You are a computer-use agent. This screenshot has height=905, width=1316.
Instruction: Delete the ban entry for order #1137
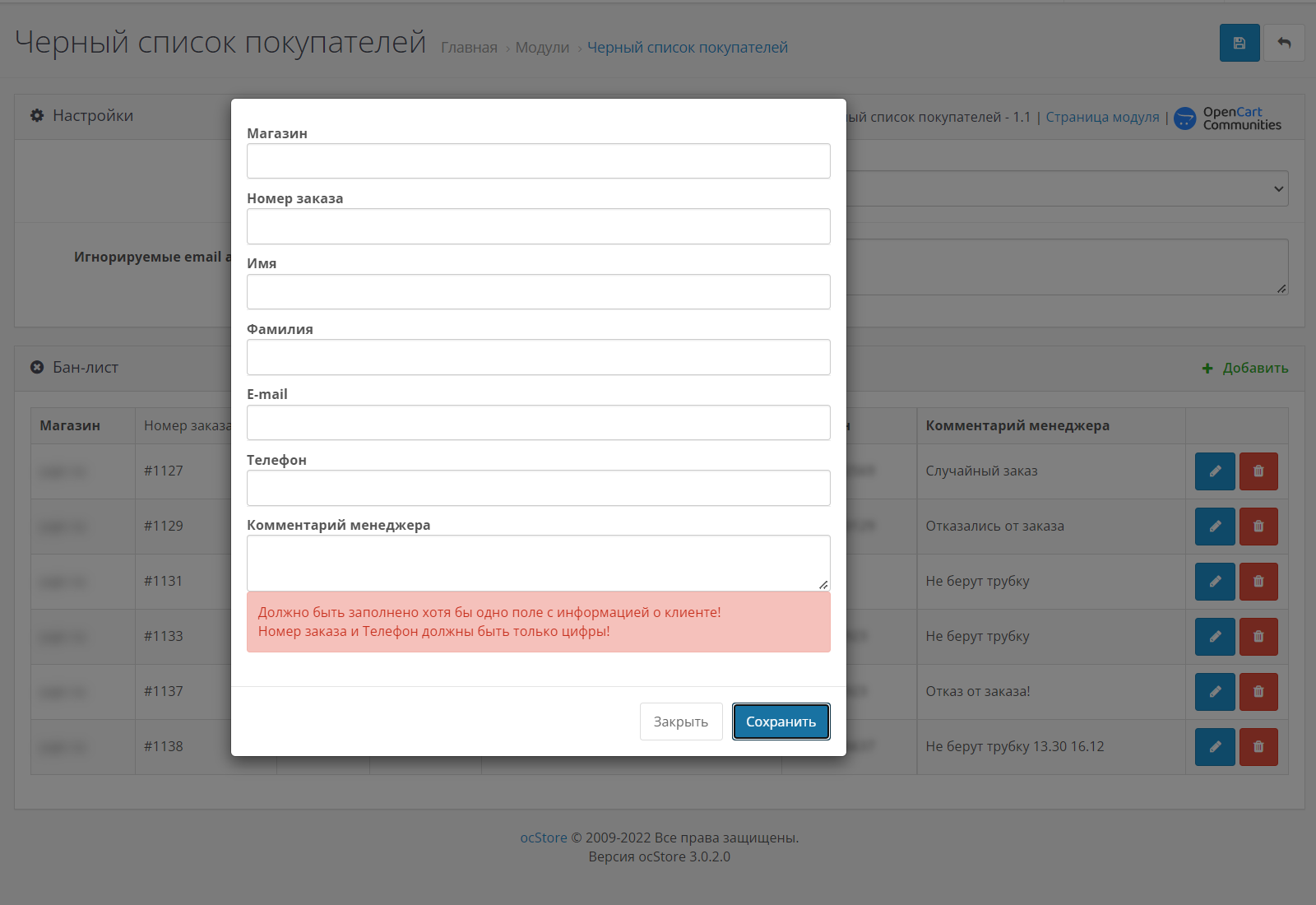point(1258,692)
